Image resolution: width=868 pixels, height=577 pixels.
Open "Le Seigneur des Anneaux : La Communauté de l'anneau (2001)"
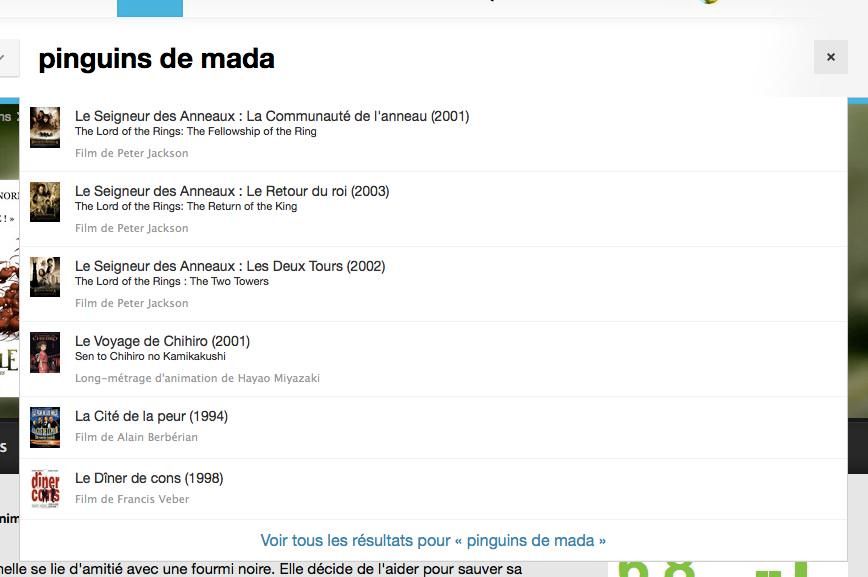(x=271, y=116)
